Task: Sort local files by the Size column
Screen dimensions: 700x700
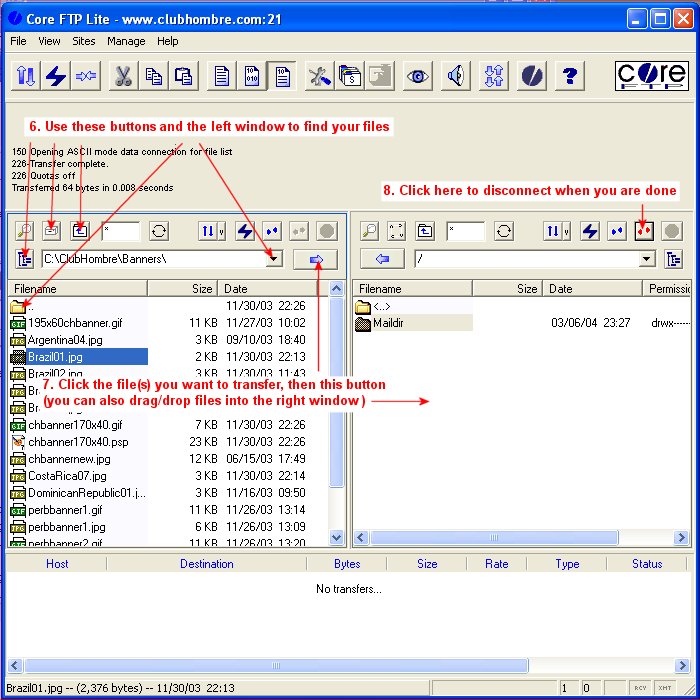Action: [x=182, y=289]
